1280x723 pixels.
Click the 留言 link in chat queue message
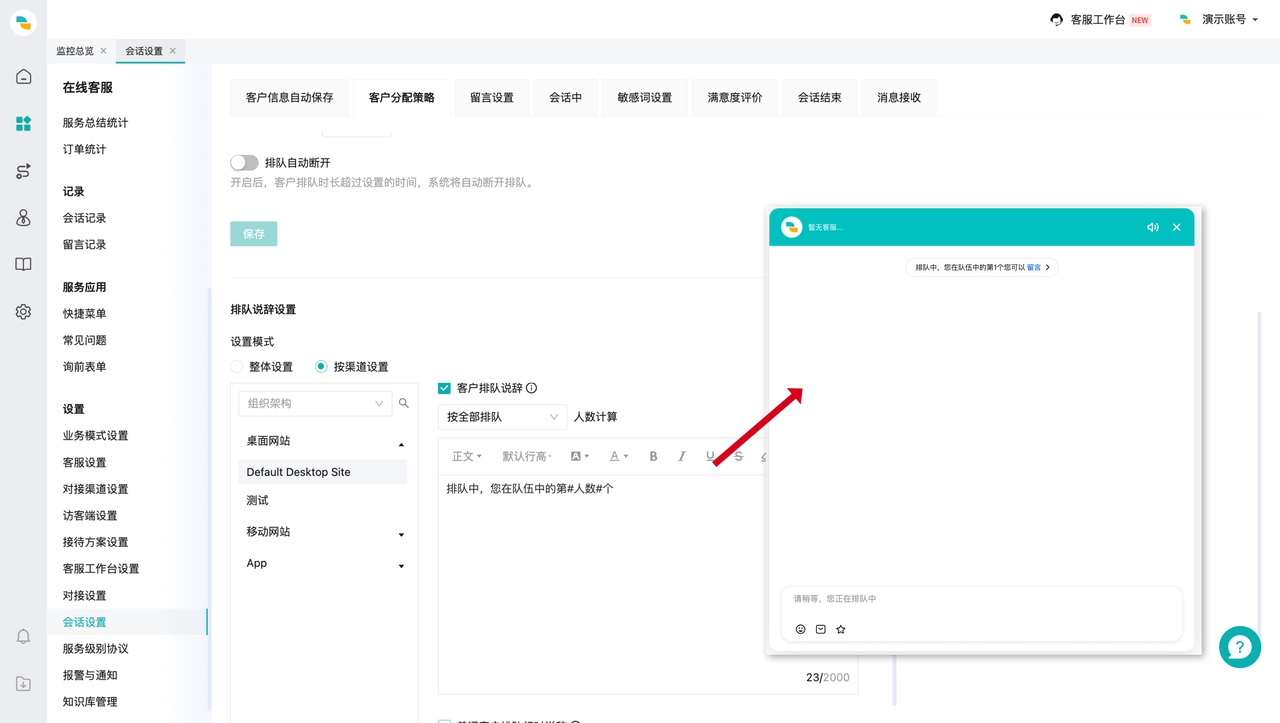point(1033,267)
